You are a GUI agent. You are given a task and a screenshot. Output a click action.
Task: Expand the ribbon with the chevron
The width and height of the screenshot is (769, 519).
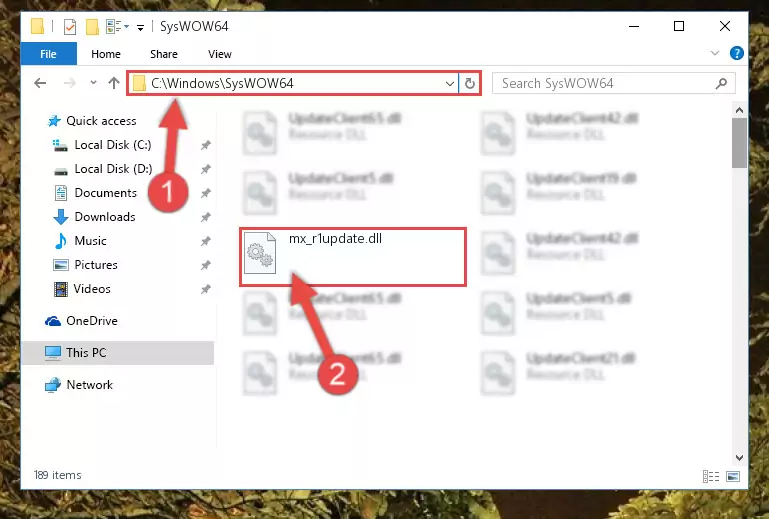[x=715, y=53]
